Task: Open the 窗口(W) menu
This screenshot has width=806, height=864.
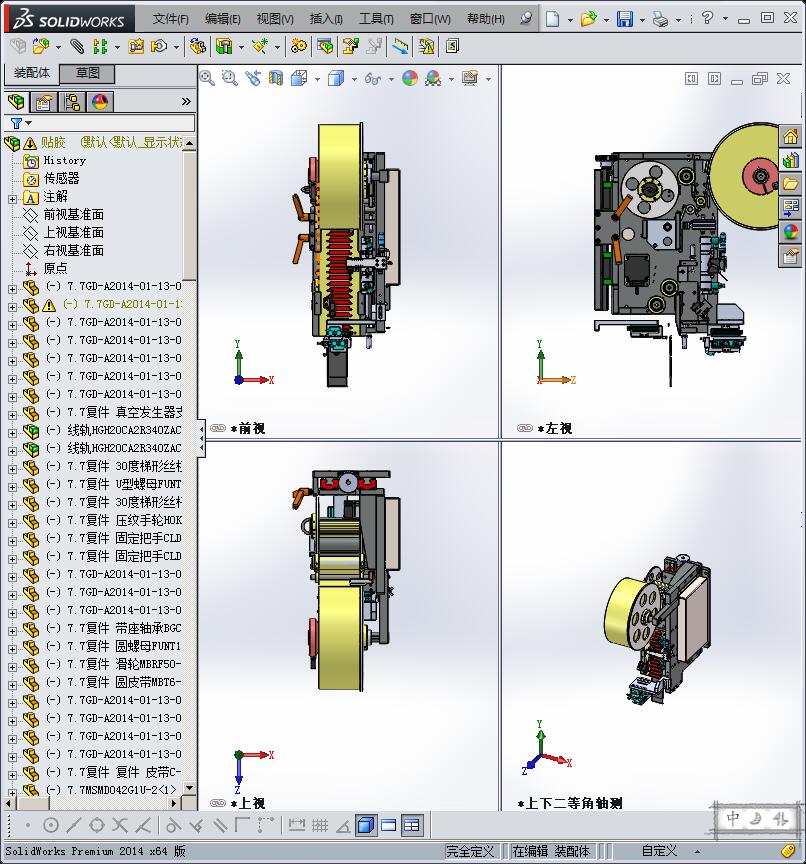Action: coord(430,19)
